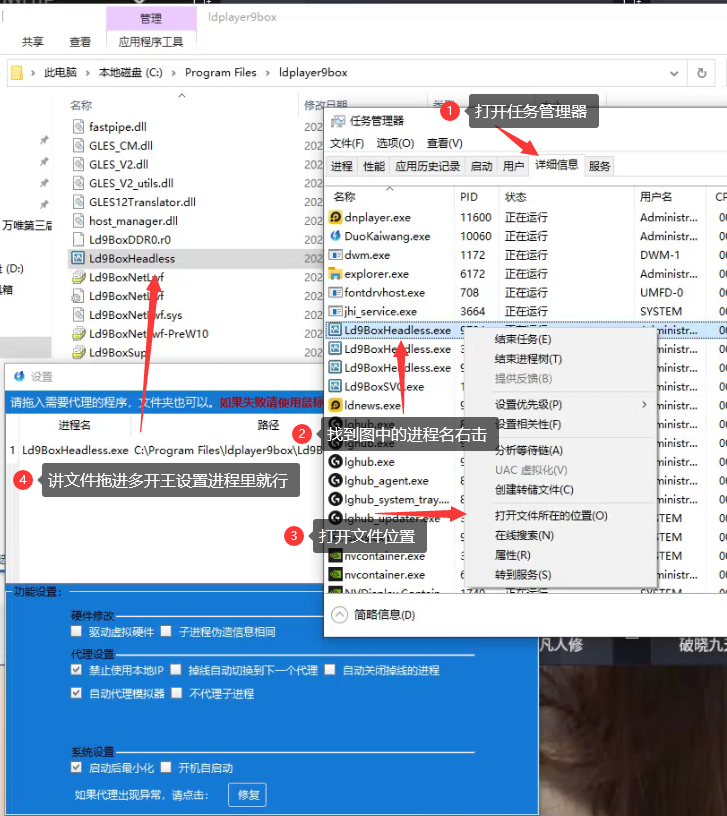Open the 共享 ribbon tab in Explorer

32,42
